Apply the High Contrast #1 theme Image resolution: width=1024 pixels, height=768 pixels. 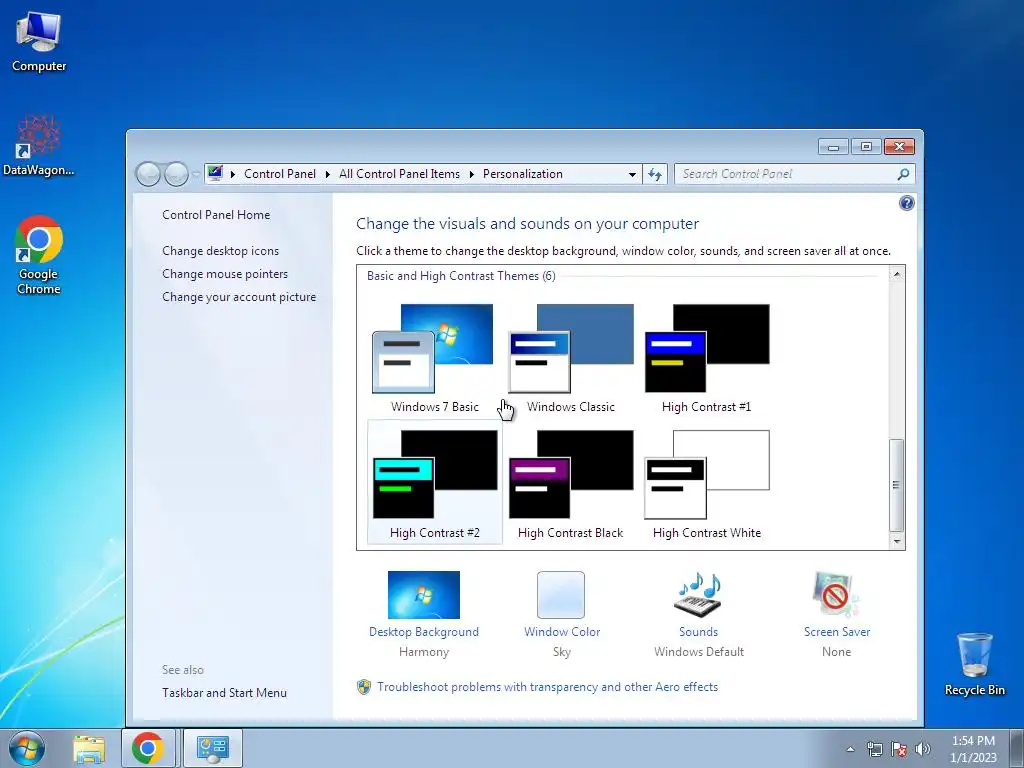point(707,357)
